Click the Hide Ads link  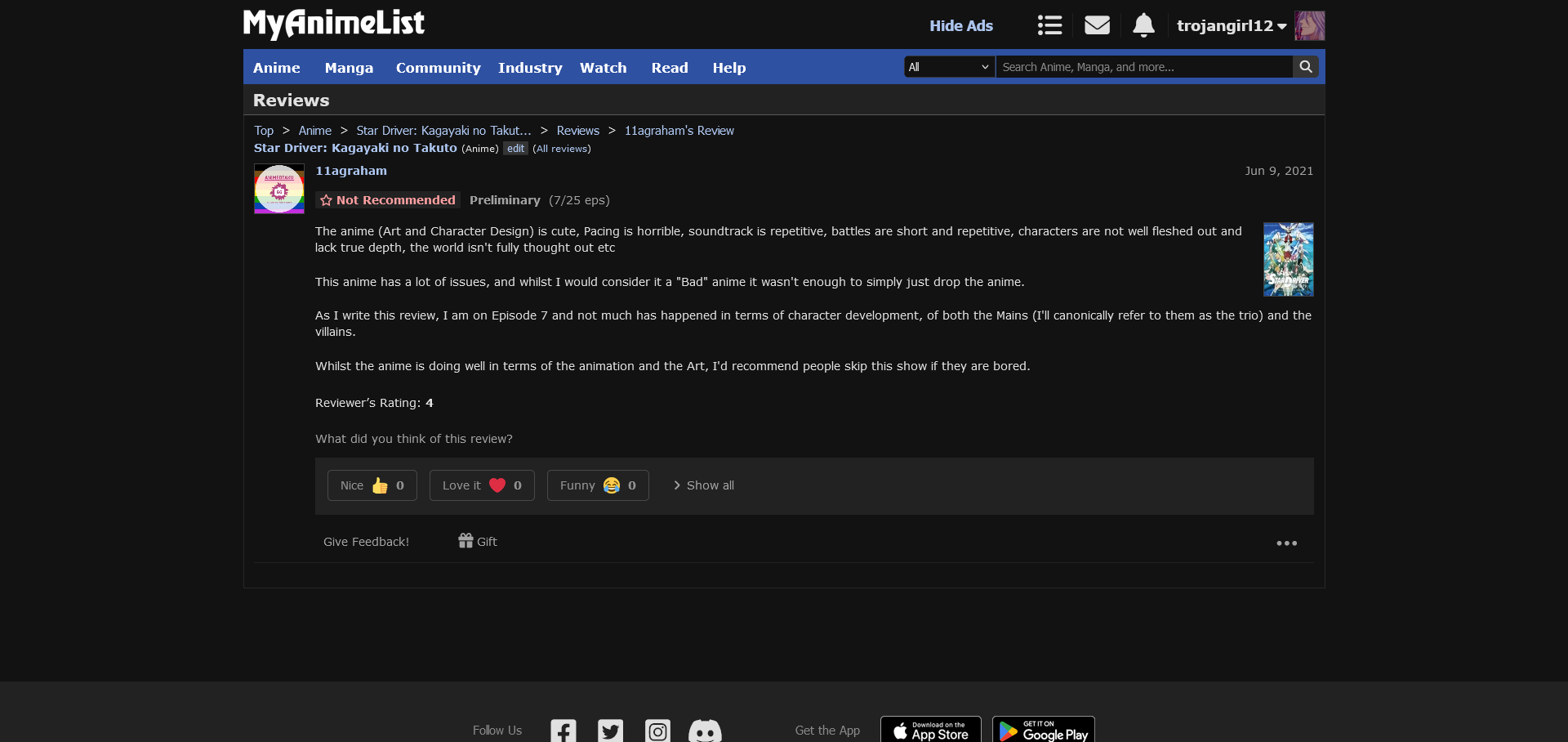coord(961,25)
